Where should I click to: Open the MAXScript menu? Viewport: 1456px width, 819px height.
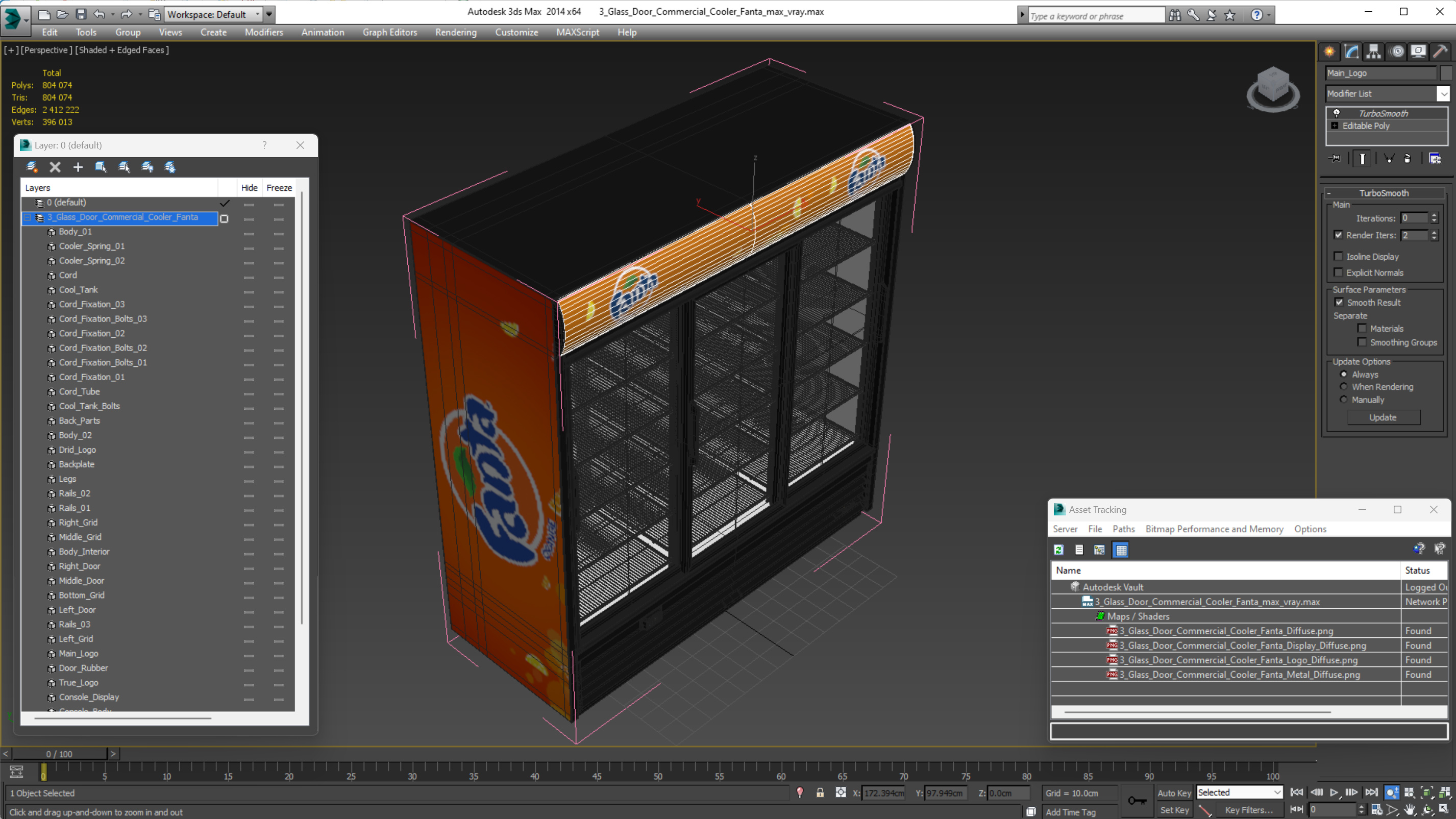point(577,32)
